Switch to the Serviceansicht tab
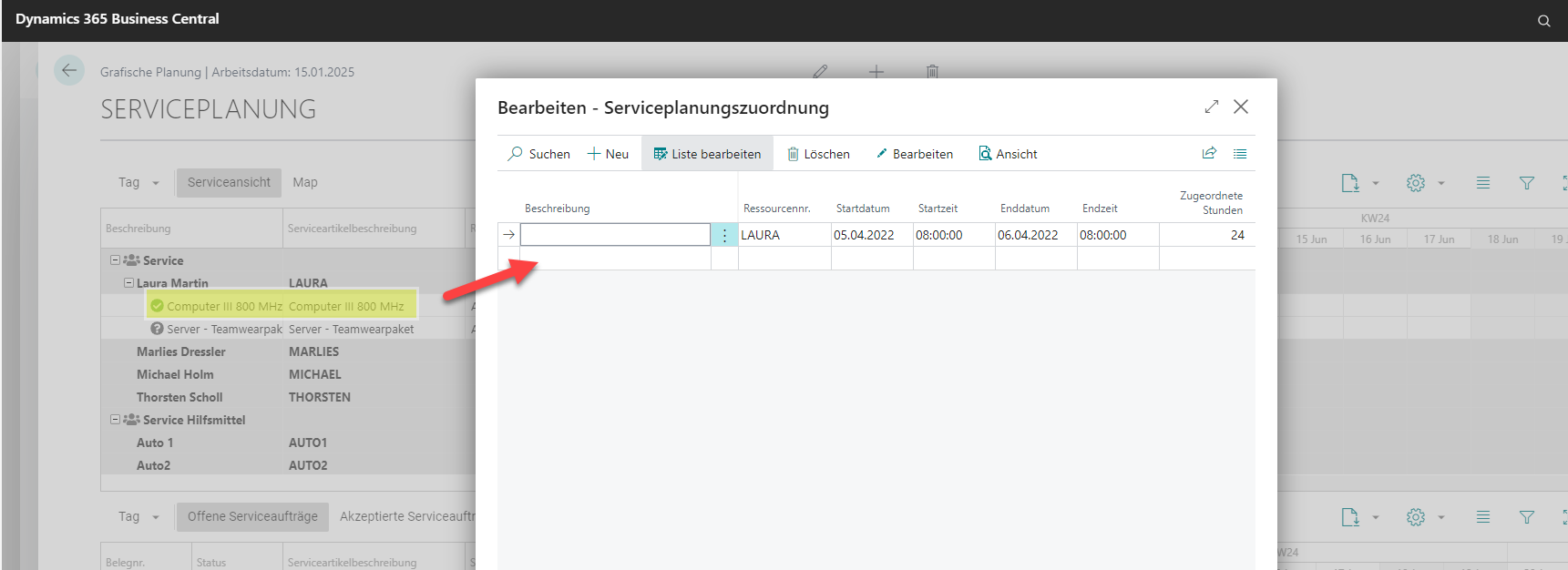Image resolution: width=1568 pixels, height=570 pixels. tap(229, 182)
